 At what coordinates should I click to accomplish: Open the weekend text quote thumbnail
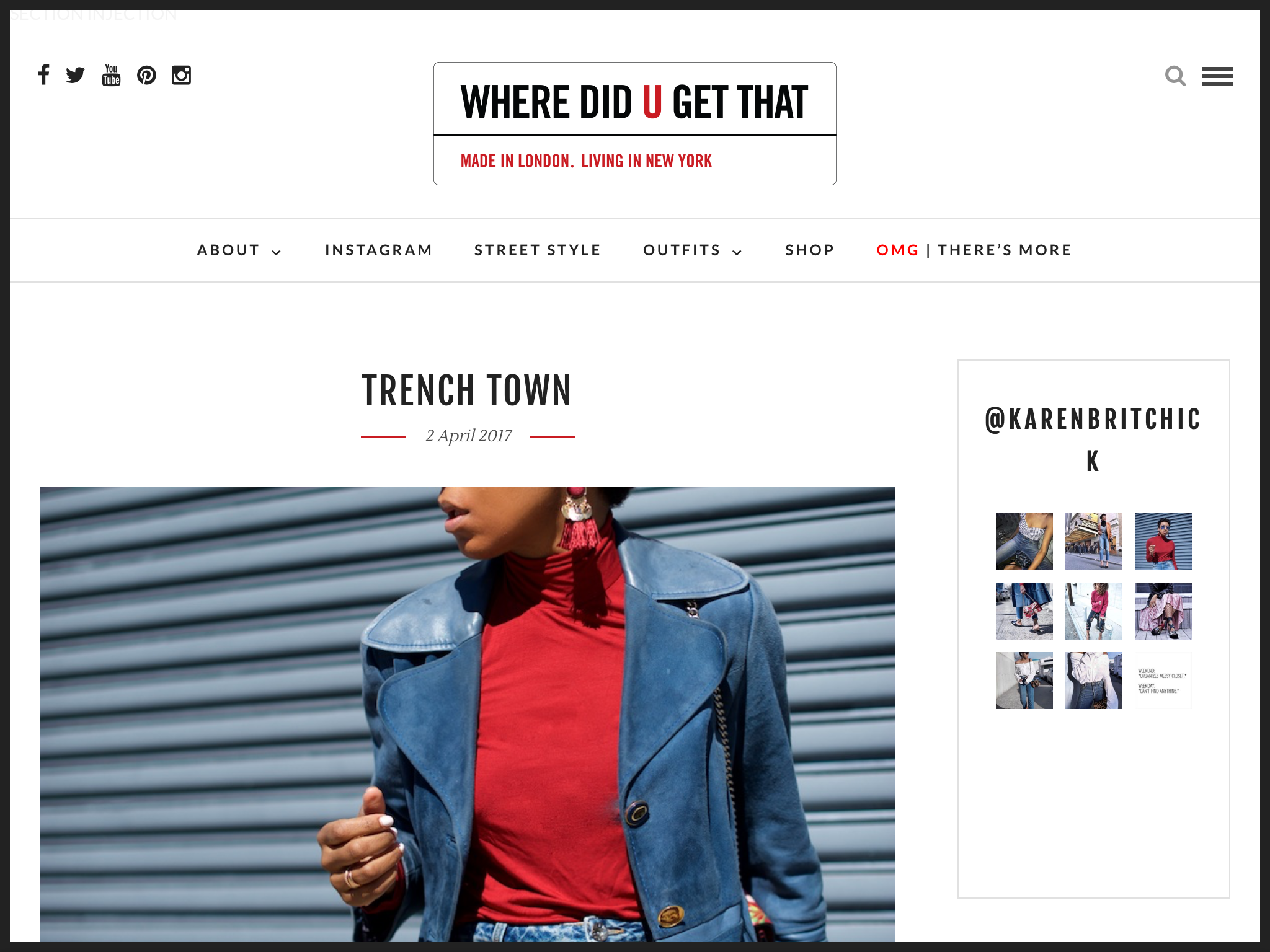[1163, 681]
